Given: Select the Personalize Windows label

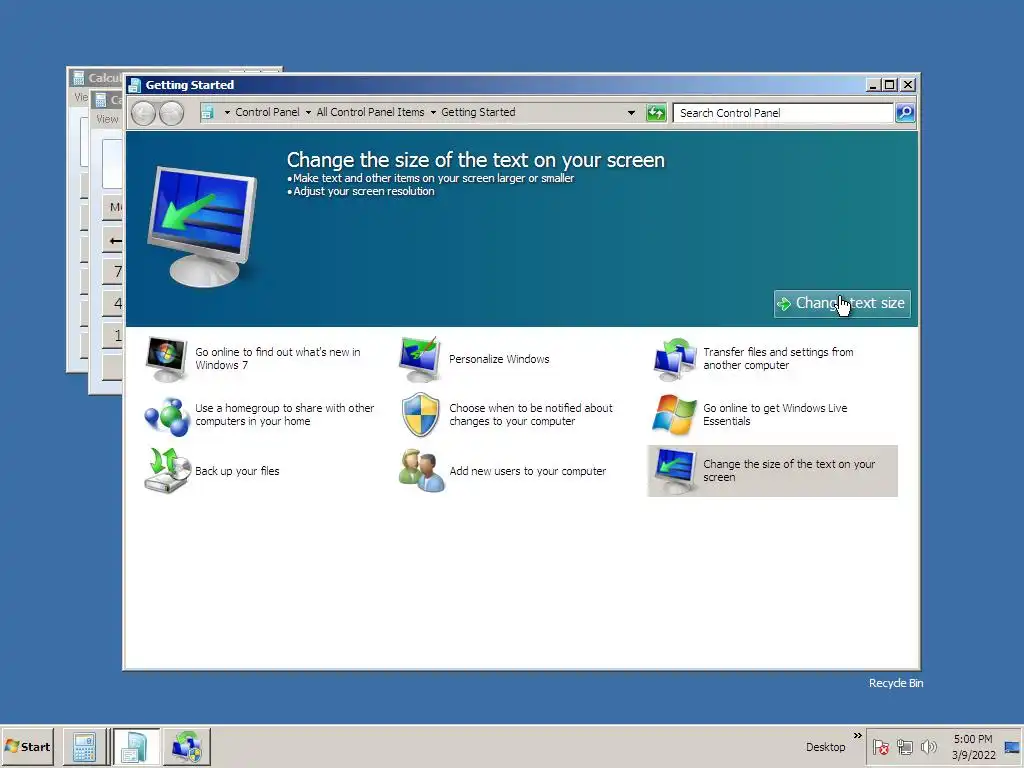Looking at the screenshot, I should coord(499,359).
